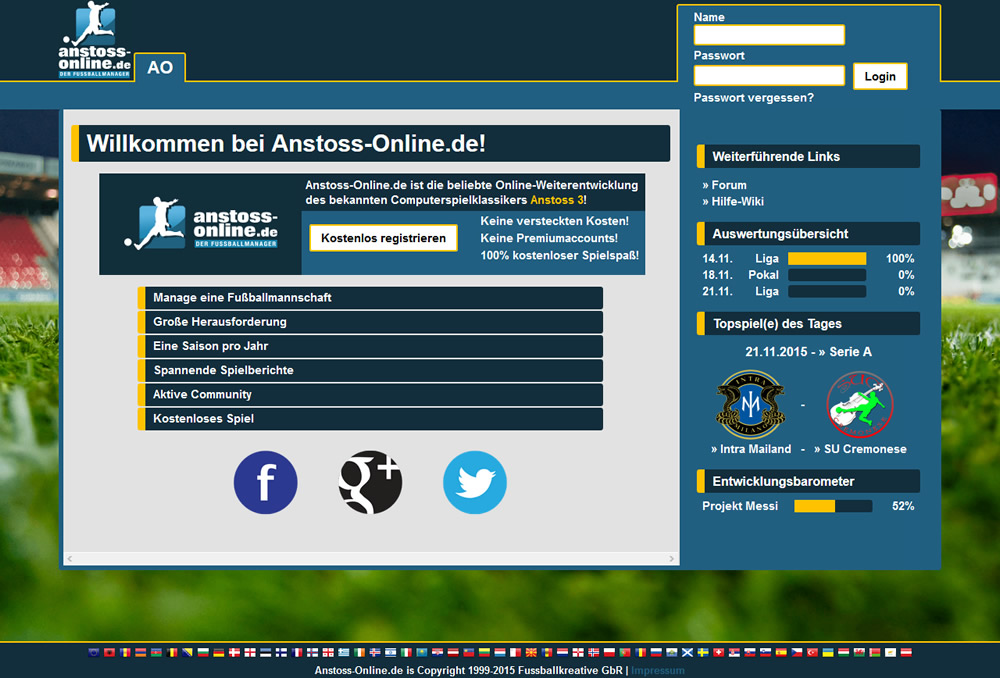Click the Login button

point(880,76)
